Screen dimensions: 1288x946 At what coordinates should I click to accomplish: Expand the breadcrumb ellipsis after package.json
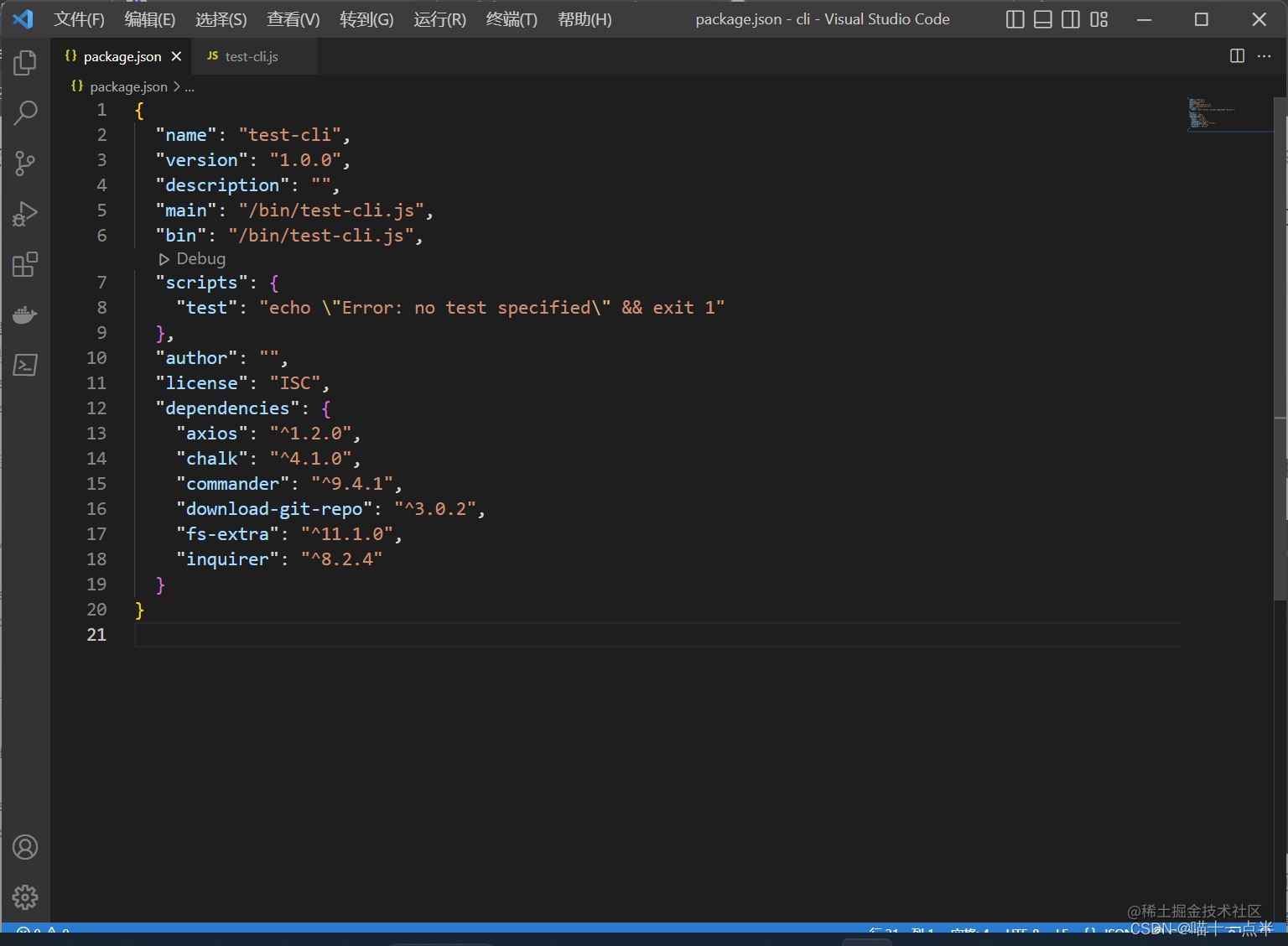[x=190, y=87]
